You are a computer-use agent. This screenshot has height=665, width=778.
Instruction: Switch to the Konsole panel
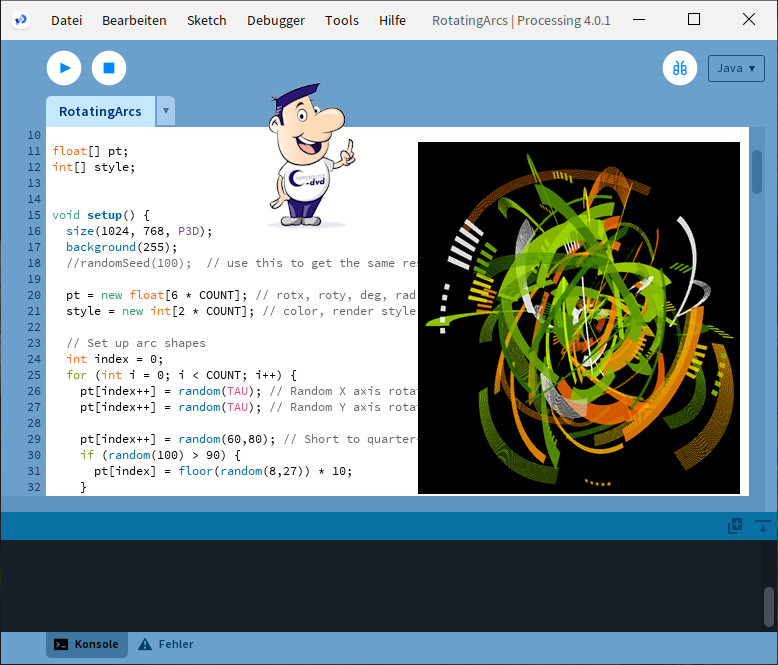pos(87,644)
